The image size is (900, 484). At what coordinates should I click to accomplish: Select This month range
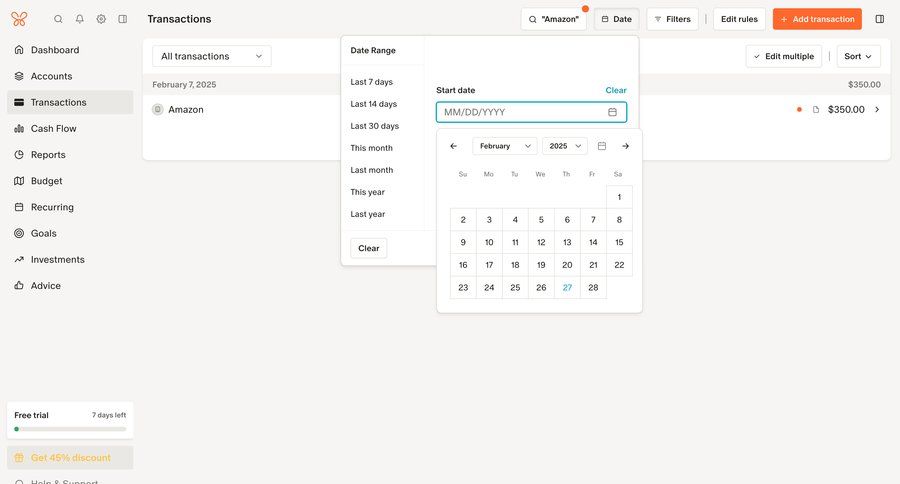pyautogui.click(x=371, y=148)
